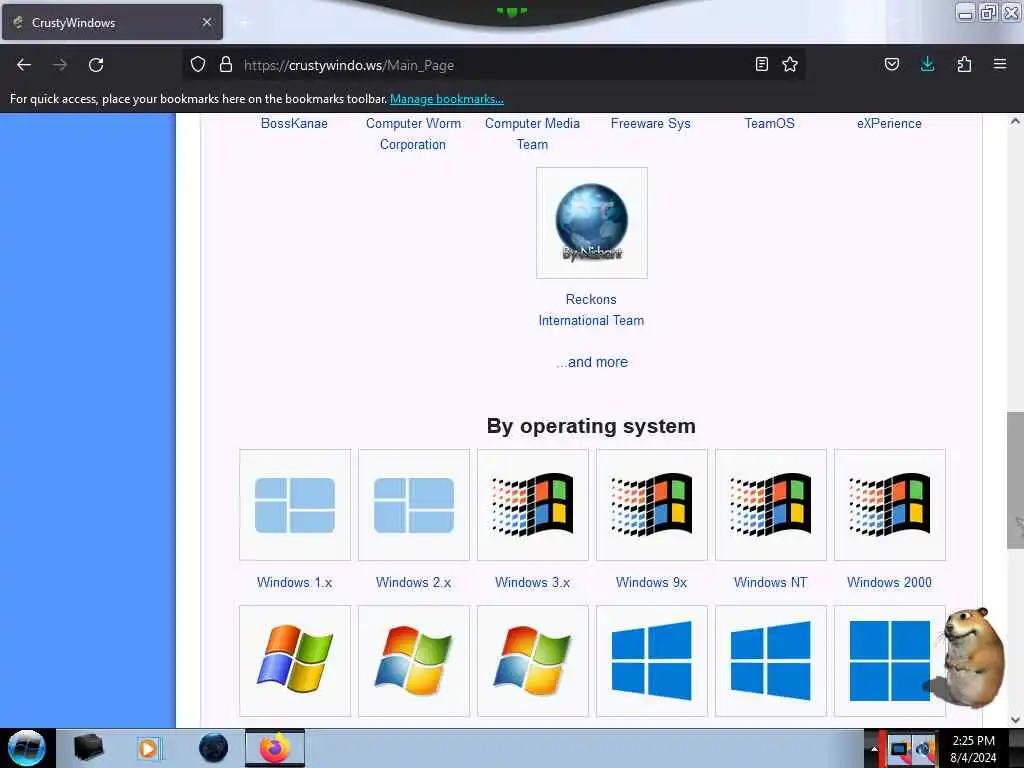1024x768 pixels.
Task: Open the Windows NT text link
Action: tap(771, 582)
